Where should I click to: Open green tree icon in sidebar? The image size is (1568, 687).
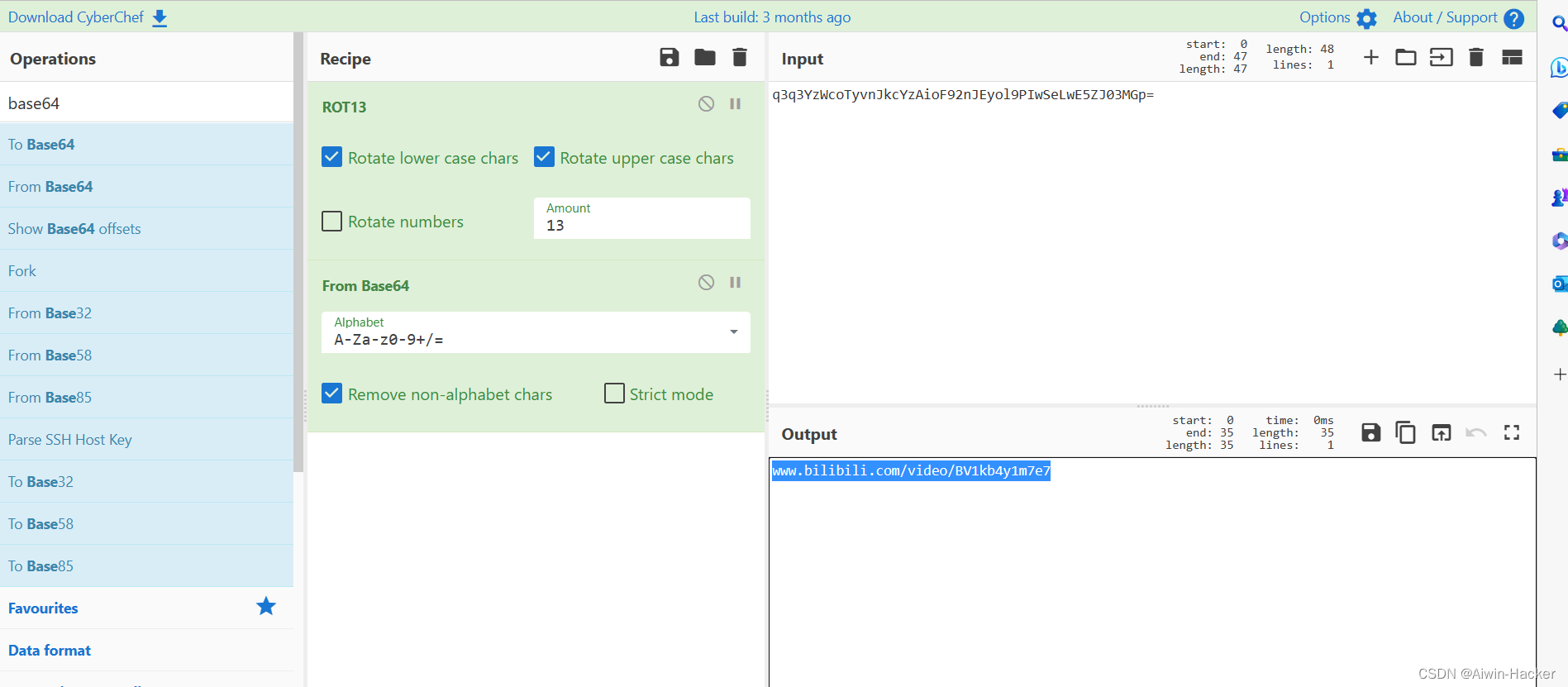[1560, 327]
